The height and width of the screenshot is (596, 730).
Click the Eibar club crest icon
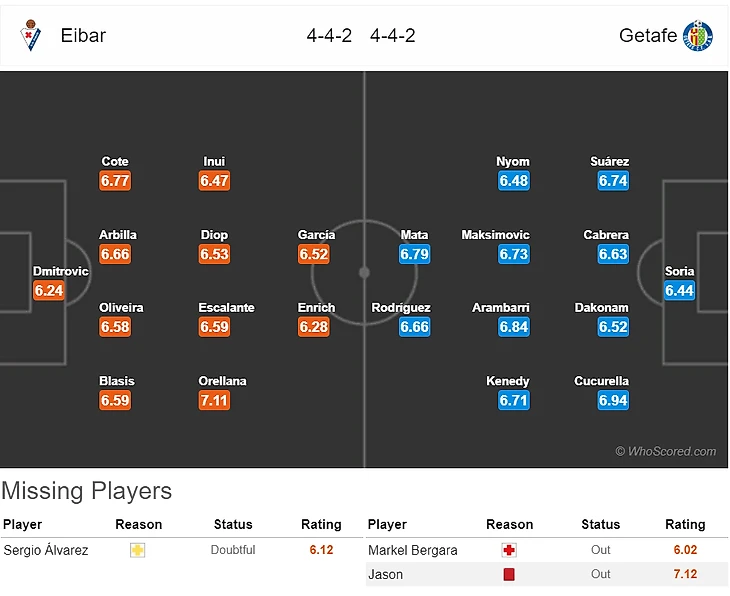pyautogui.click(x=31, y=36)
